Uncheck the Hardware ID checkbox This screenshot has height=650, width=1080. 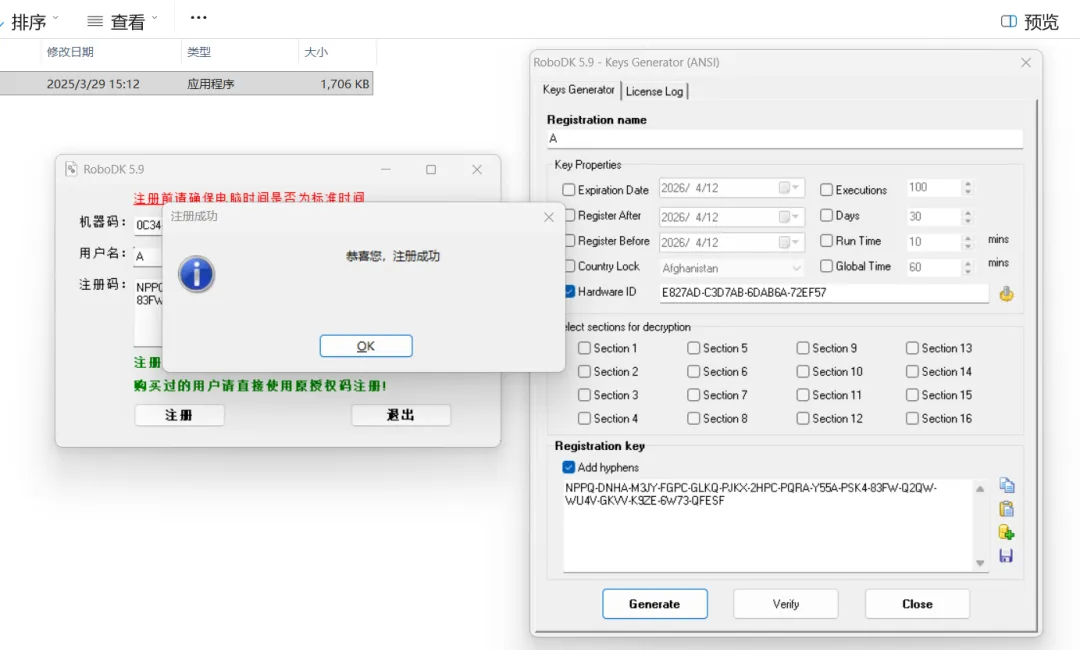tap(569, 291)
